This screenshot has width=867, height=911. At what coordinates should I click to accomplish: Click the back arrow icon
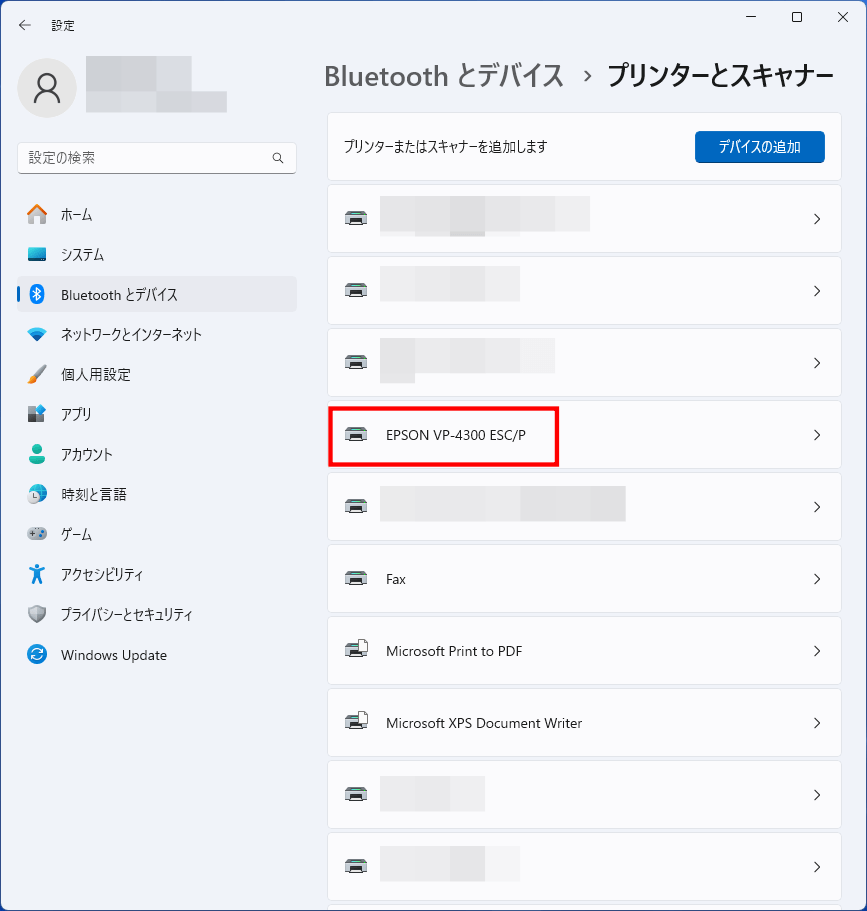click(25, 25)
